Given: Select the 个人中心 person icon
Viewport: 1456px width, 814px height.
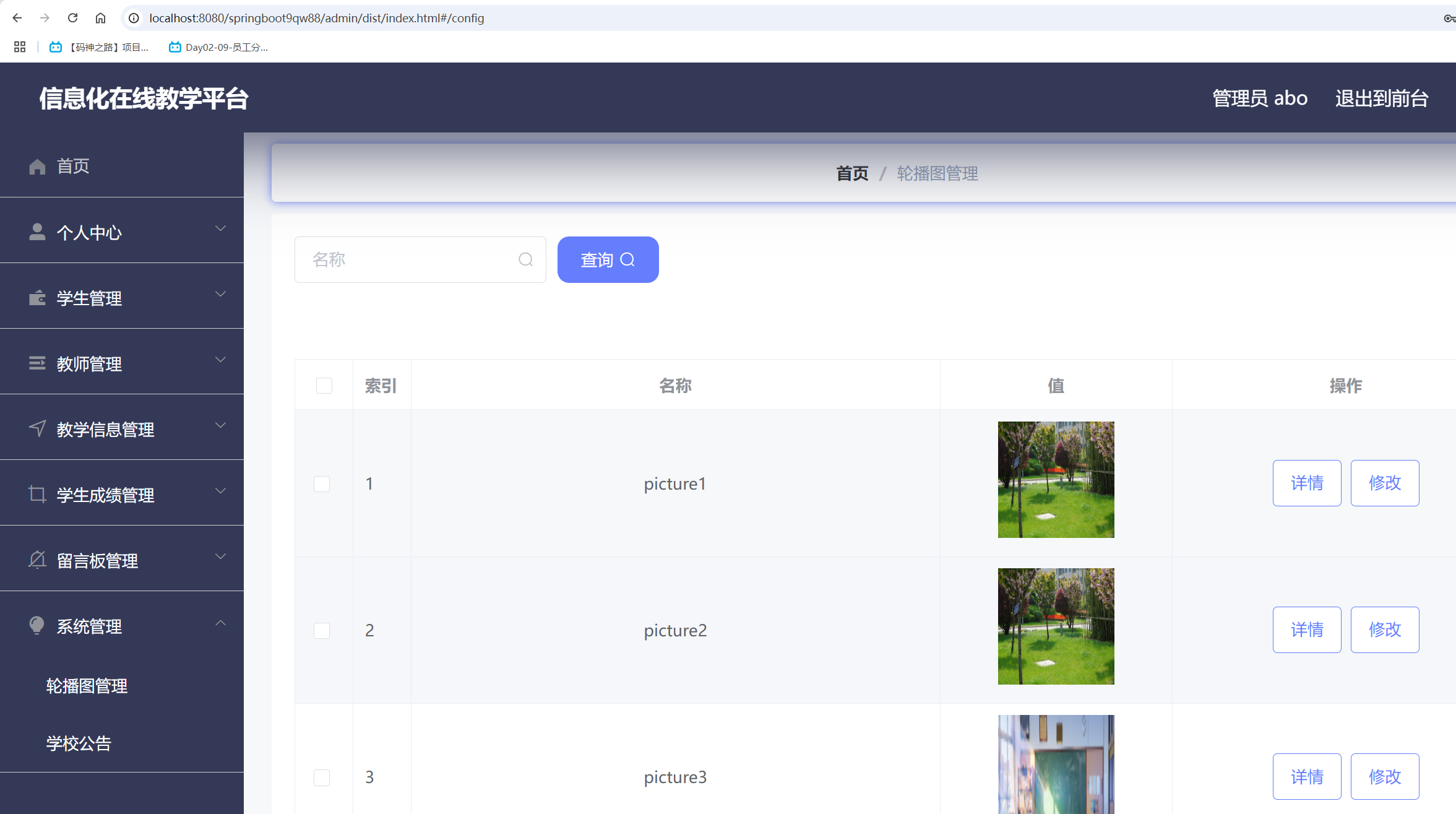Looking at the screenshot, I should click(37, 232).
